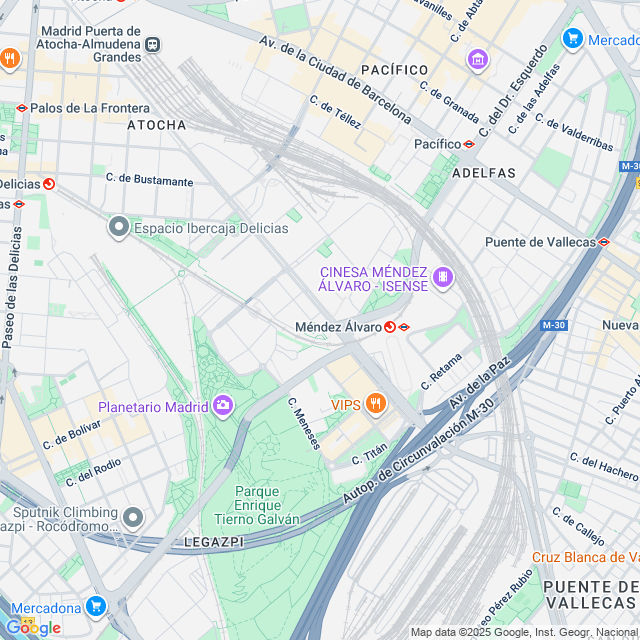The width and height of the screenshot is (640, 640).
Task: Click the museum pin near Pacífico
Action: pos(478,60)
